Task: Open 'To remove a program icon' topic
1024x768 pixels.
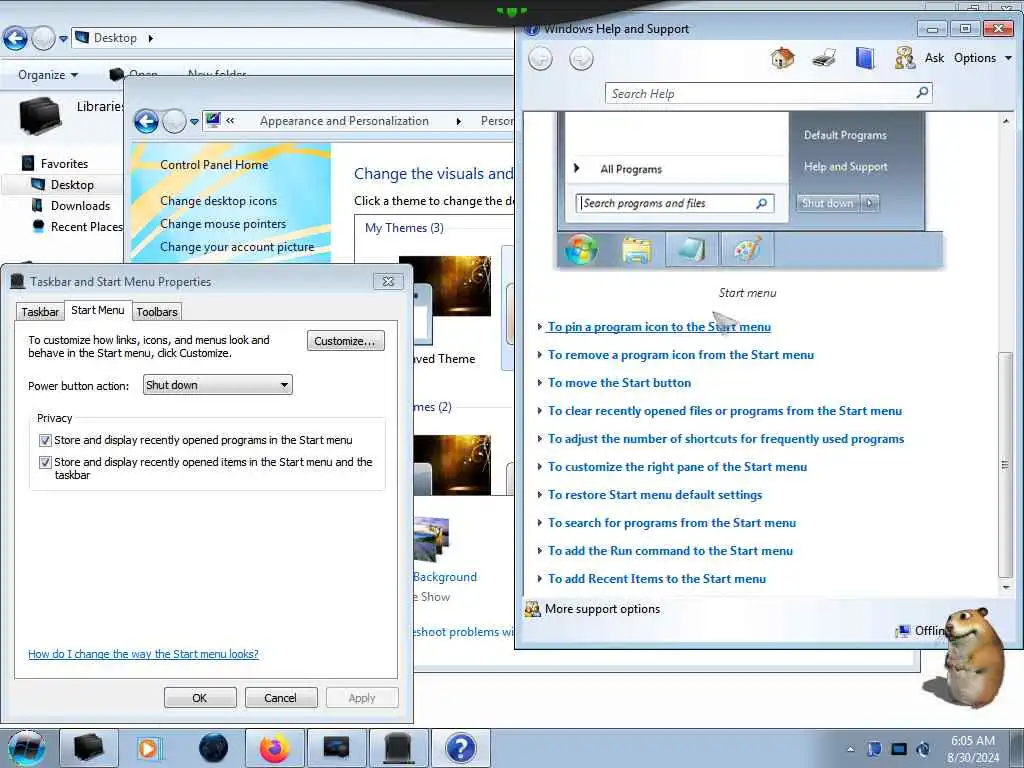Action: [680, 355]
